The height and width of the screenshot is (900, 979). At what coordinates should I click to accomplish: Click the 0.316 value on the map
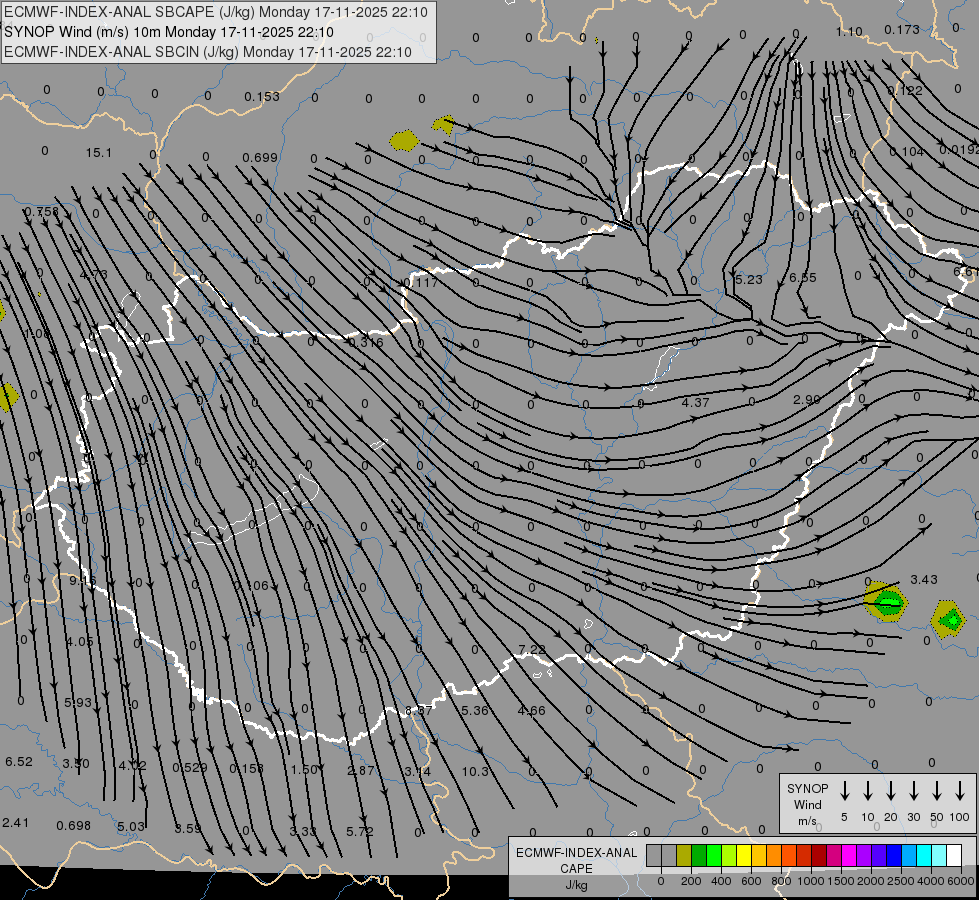[366, 342]
